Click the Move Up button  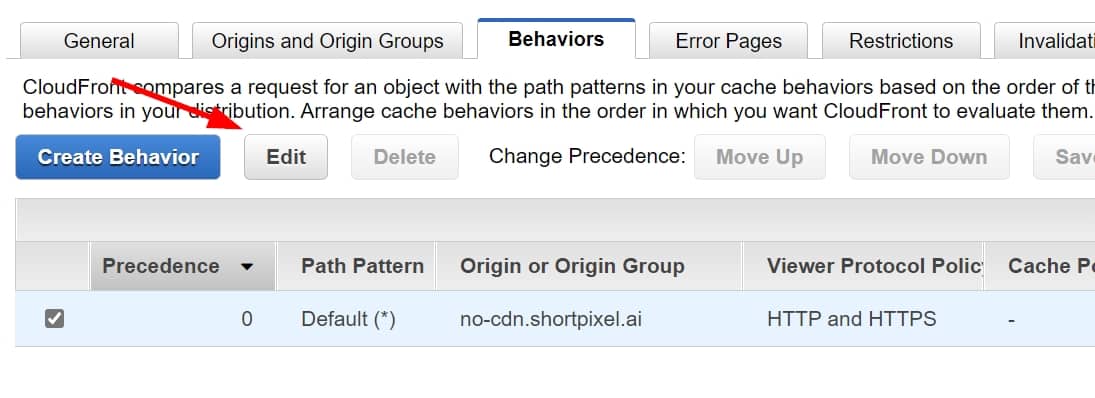tap(760, 157)
